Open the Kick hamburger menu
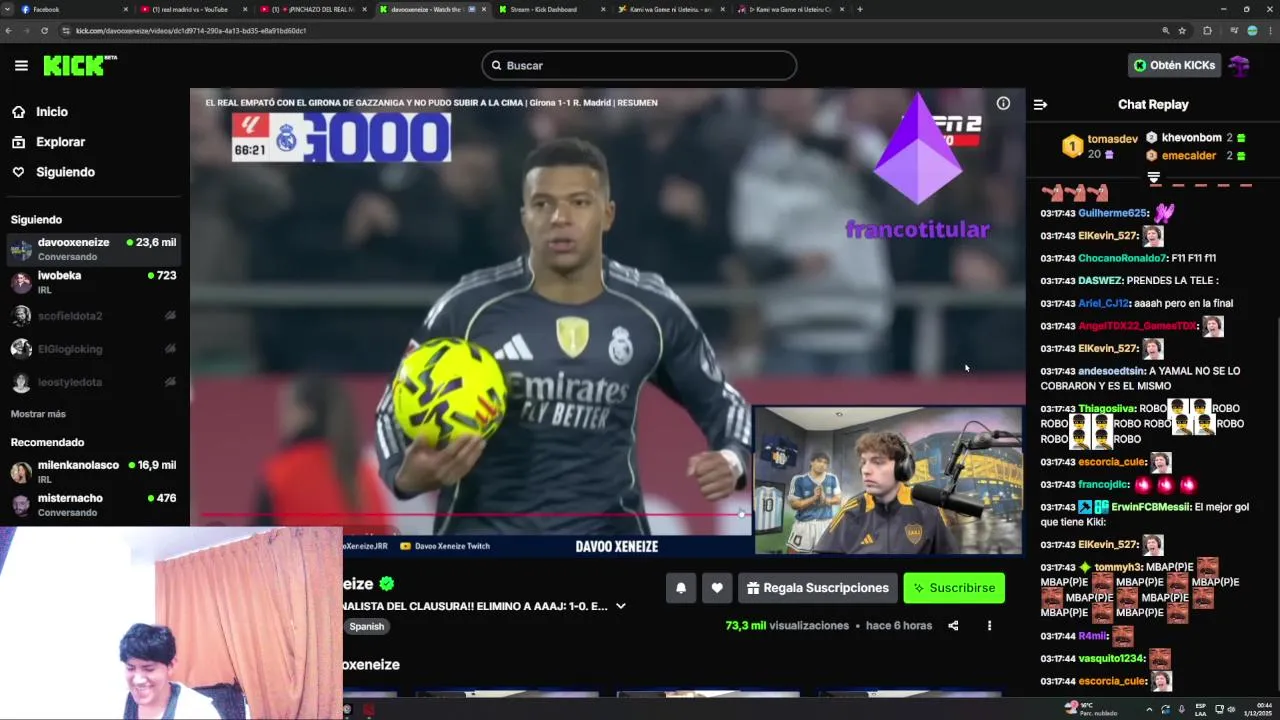The image size is (1280, 720). [x=21, y=65]
